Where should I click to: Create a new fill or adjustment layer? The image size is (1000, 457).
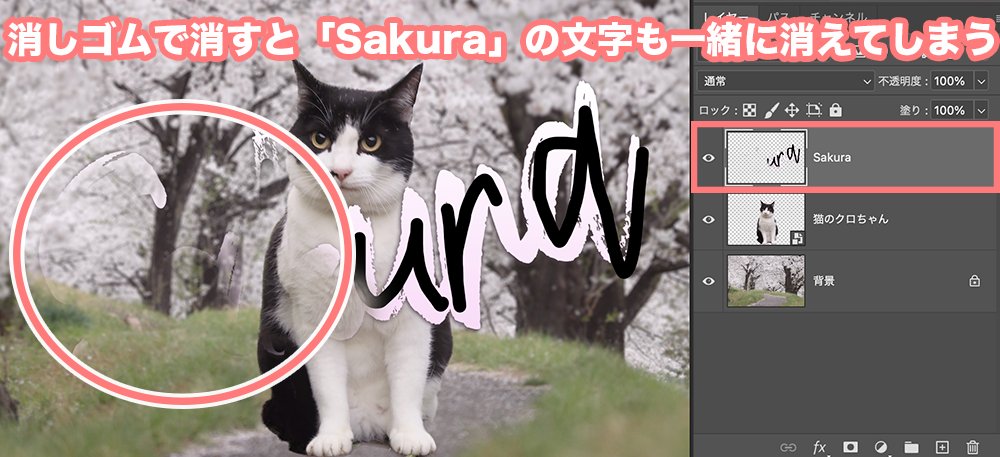[x=881, y=447]
